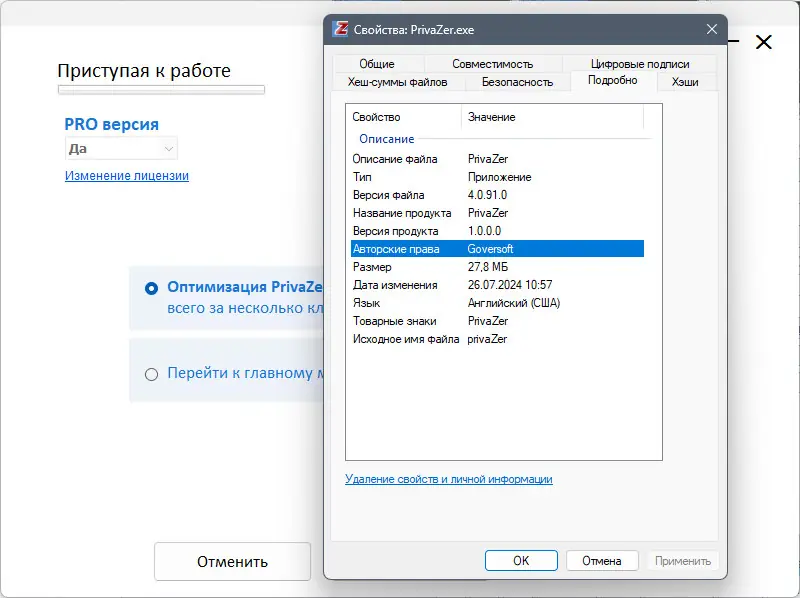
Task: Open the Цифровые подписи tab
Action: coord(640,64)
